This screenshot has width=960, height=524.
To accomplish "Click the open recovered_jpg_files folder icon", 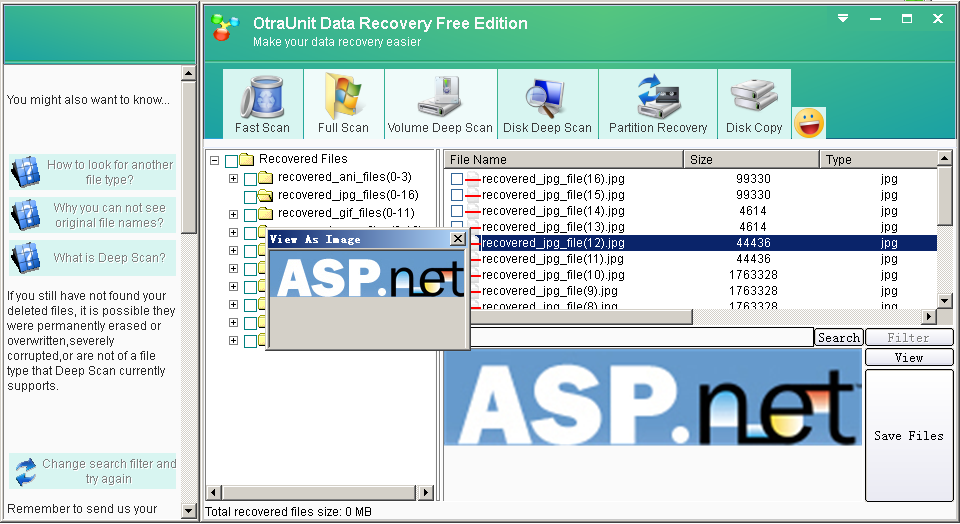I will [266, 195].
